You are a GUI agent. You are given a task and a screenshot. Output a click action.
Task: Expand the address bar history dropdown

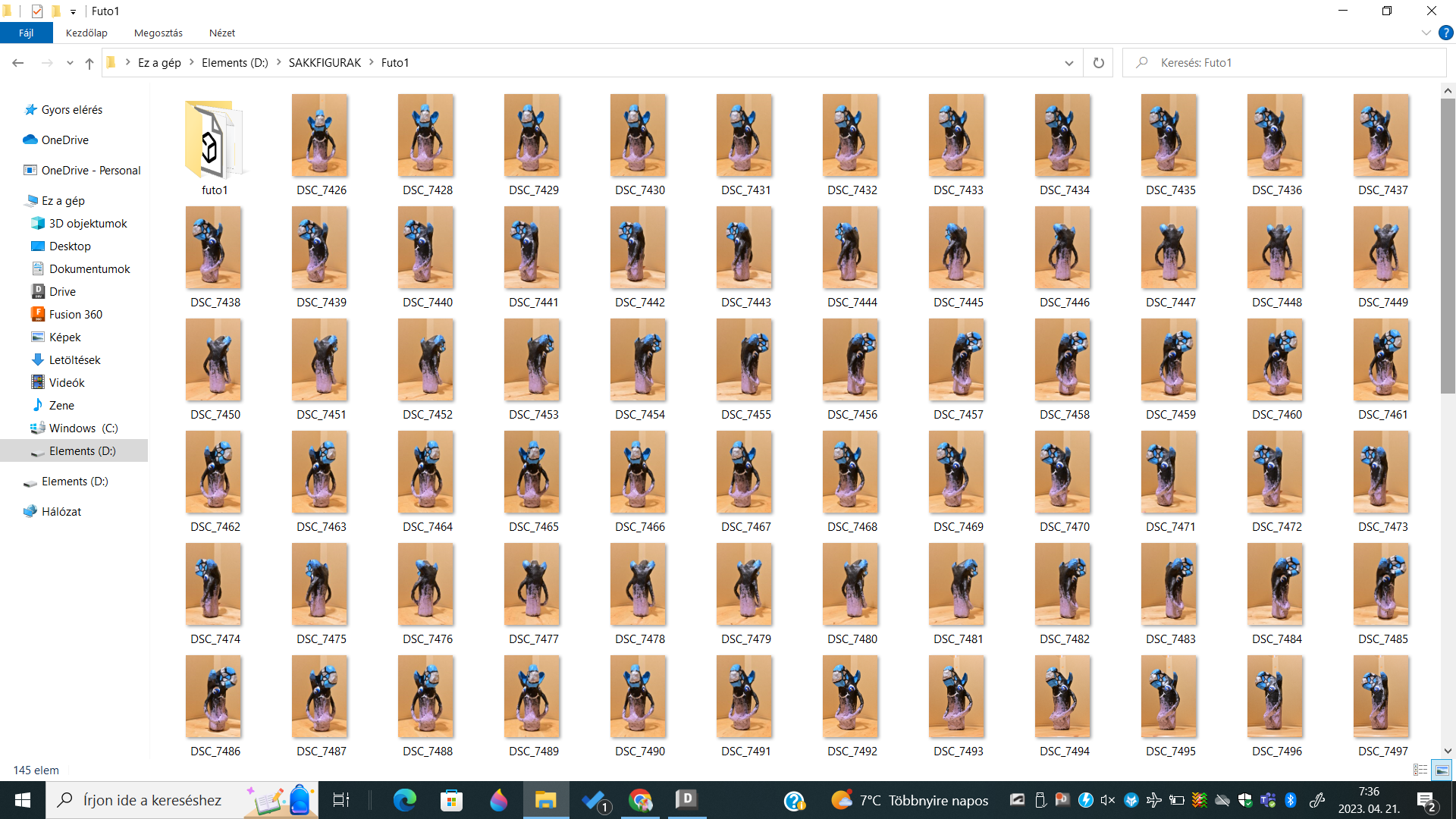click(x=1069, y=63)
